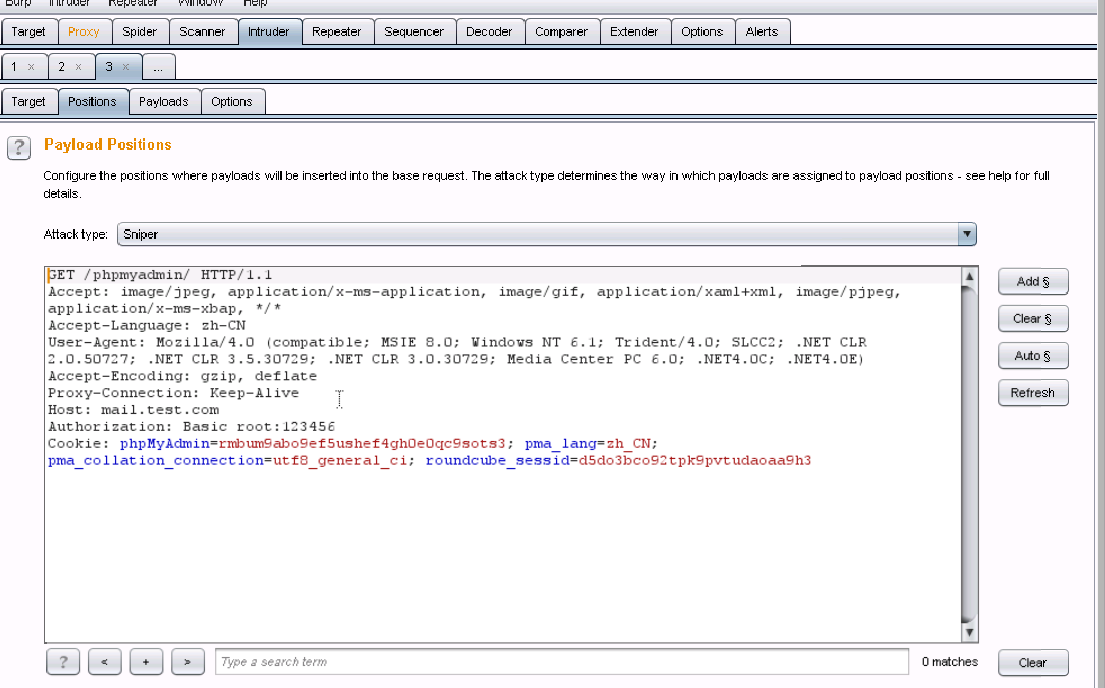
Task: Click the Proxy-Connection: Keep-Alive header
Action: [173, 393]
